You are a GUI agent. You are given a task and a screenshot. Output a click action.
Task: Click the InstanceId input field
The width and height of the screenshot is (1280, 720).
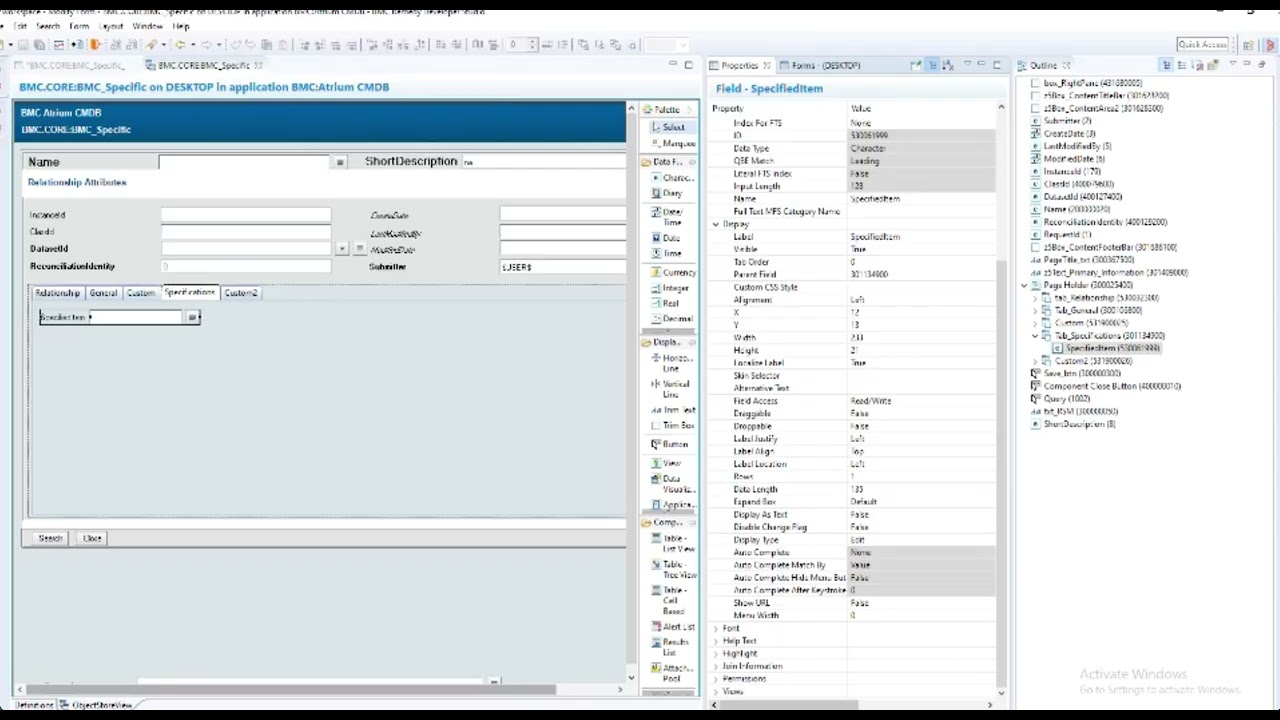[x=246, y=215]
